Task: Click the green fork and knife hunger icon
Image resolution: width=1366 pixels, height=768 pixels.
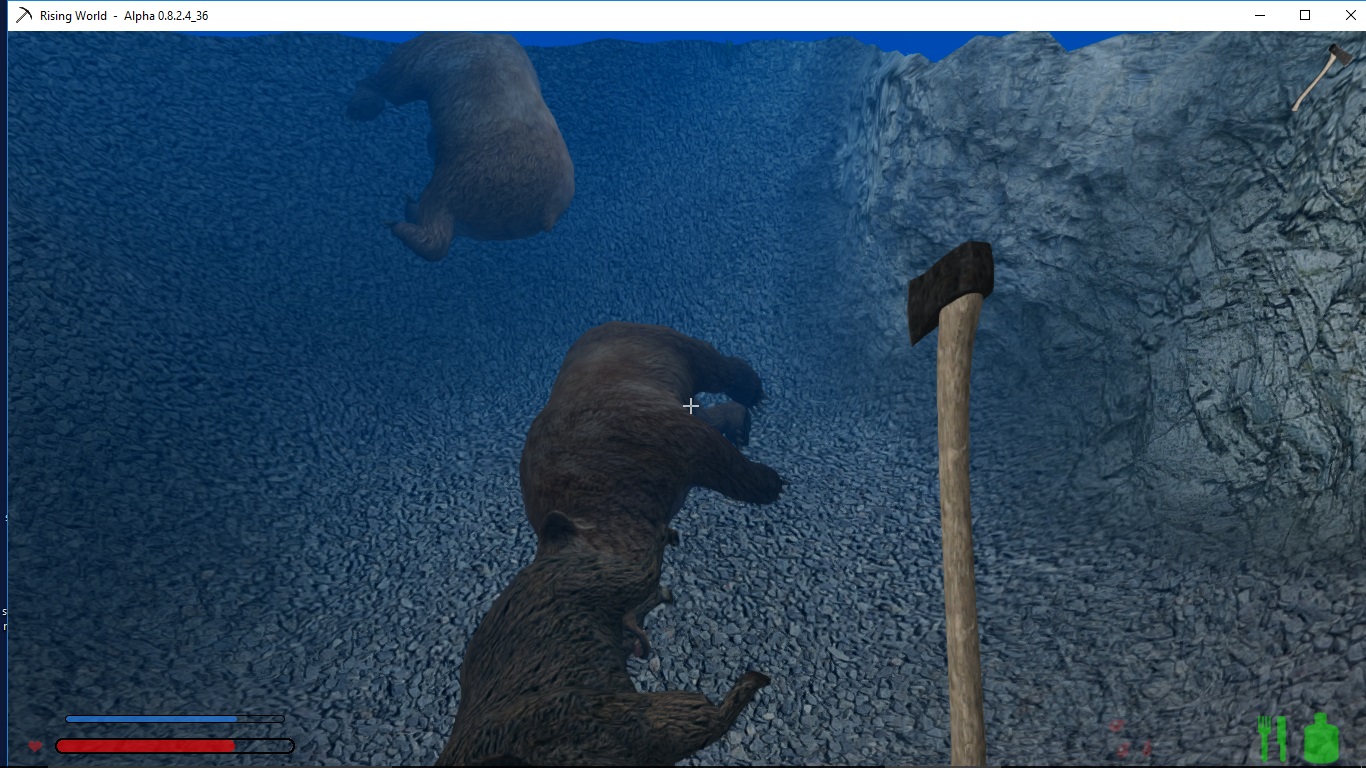Action: click(1271, 738)
